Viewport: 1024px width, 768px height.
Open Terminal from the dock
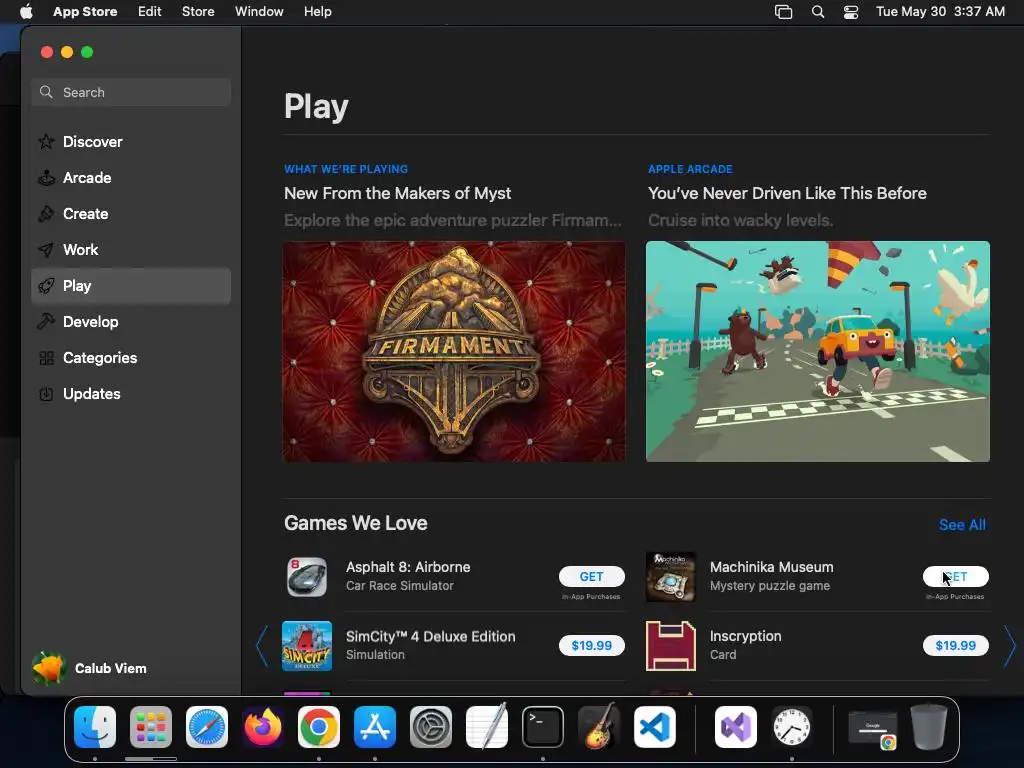coord(543,727)
